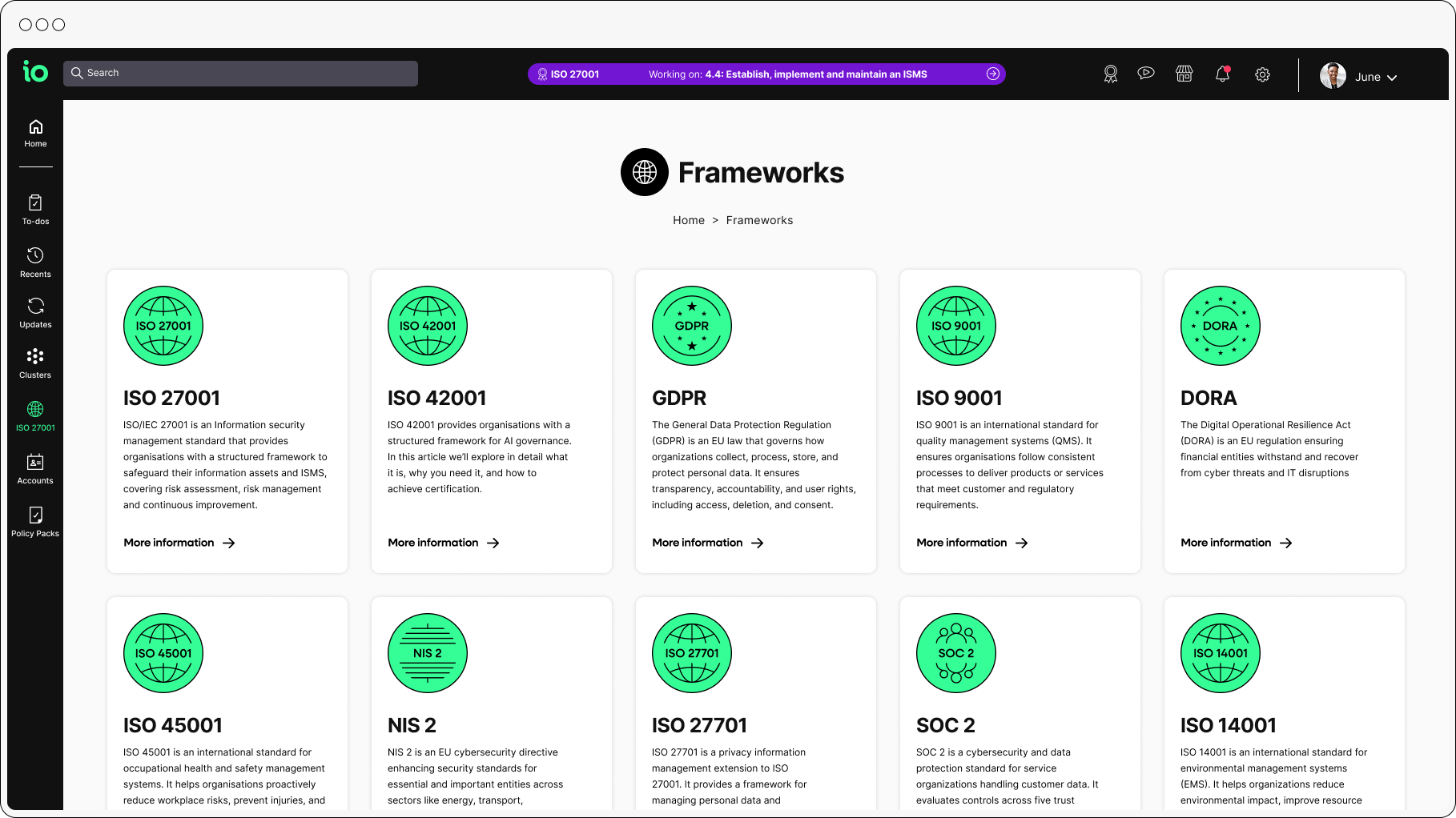
Task: Click the GDPR round badge
Action: 692,326
